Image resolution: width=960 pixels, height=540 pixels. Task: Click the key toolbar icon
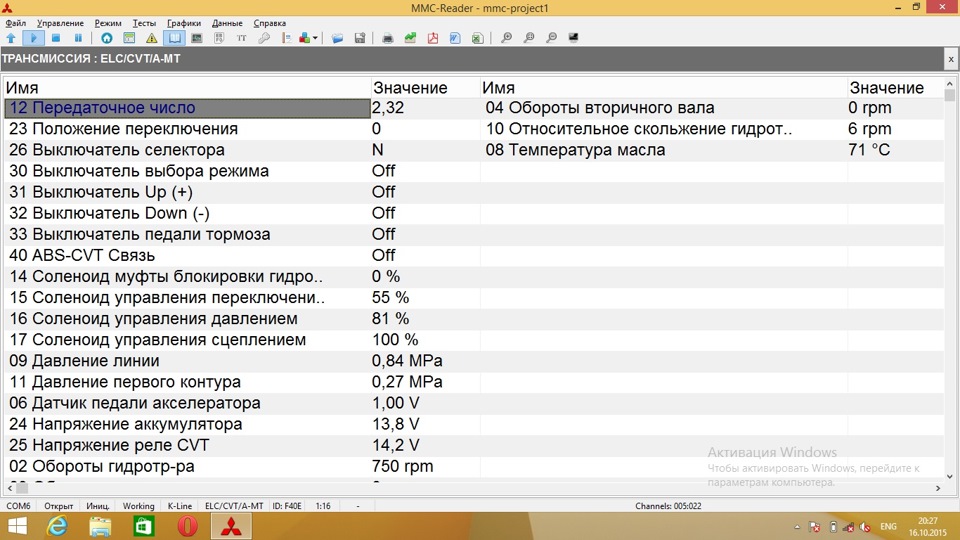pos(264,38)
